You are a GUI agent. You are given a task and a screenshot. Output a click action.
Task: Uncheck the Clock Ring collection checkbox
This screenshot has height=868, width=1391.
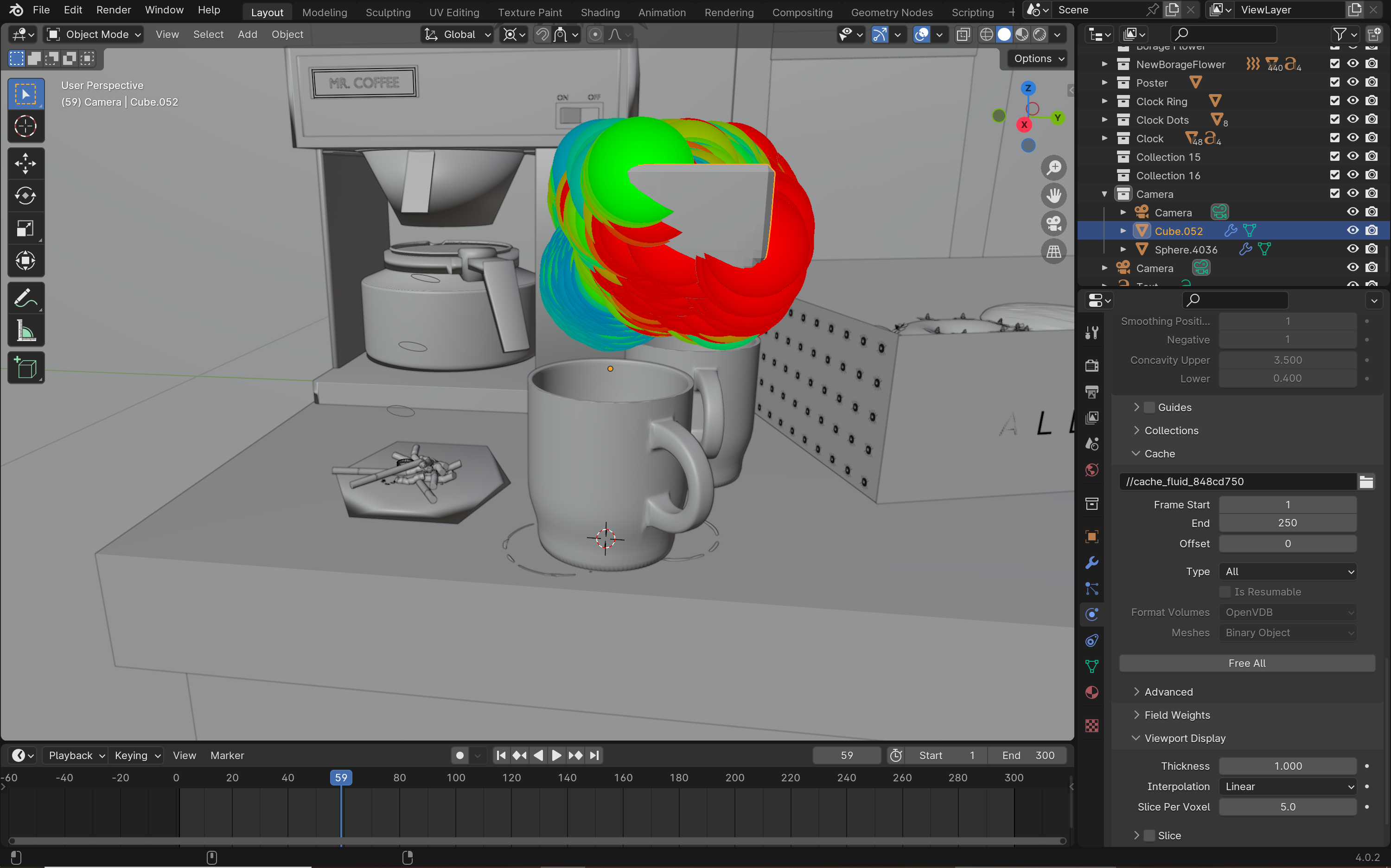pos(1334,101)
